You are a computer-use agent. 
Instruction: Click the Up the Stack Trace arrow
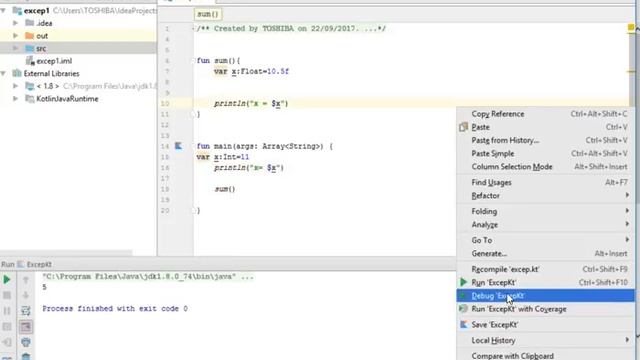tap(25, 280)
